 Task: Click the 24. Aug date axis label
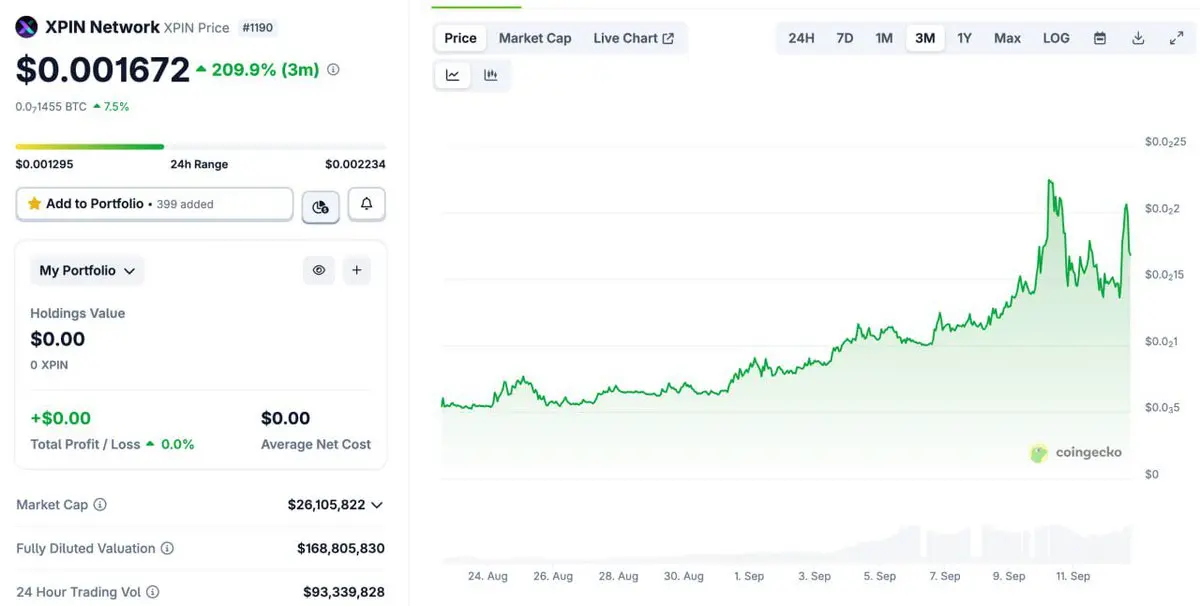coord(488,576)
